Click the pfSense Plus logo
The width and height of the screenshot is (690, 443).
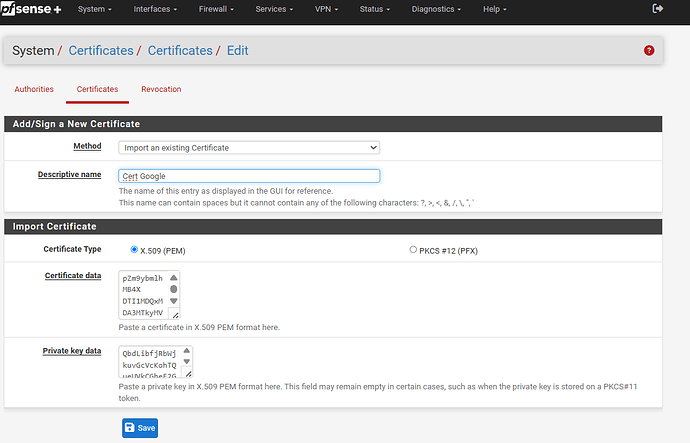click(x=31, y=9)
